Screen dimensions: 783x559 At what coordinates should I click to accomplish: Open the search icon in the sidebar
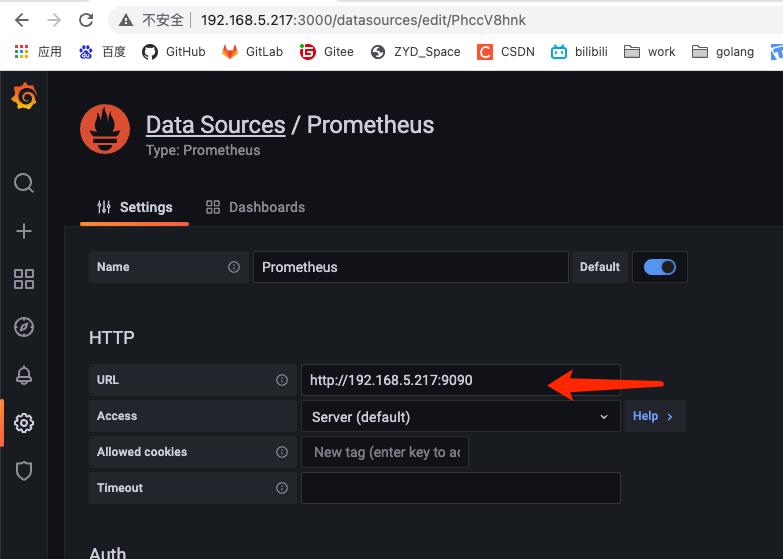[24, 183]
